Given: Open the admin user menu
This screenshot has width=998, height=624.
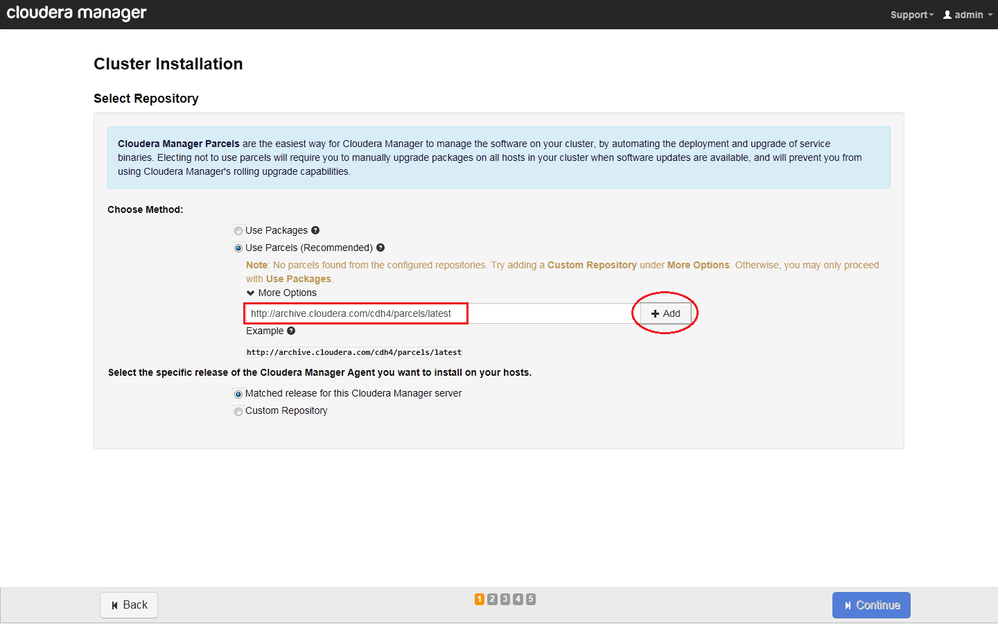Looking at the screenshot, I should [967, 15].
